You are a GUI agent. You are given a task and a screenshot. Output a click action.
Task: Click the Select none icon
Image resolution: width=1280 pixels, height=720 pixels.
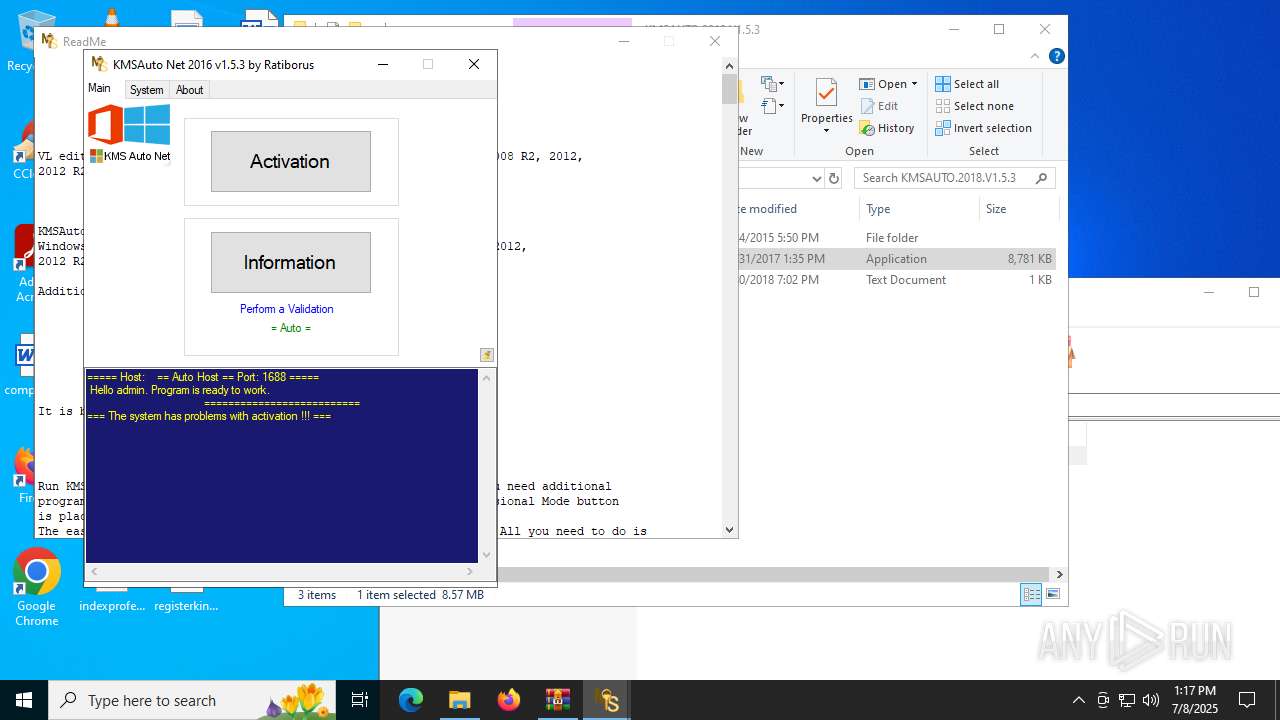(943, 106)
